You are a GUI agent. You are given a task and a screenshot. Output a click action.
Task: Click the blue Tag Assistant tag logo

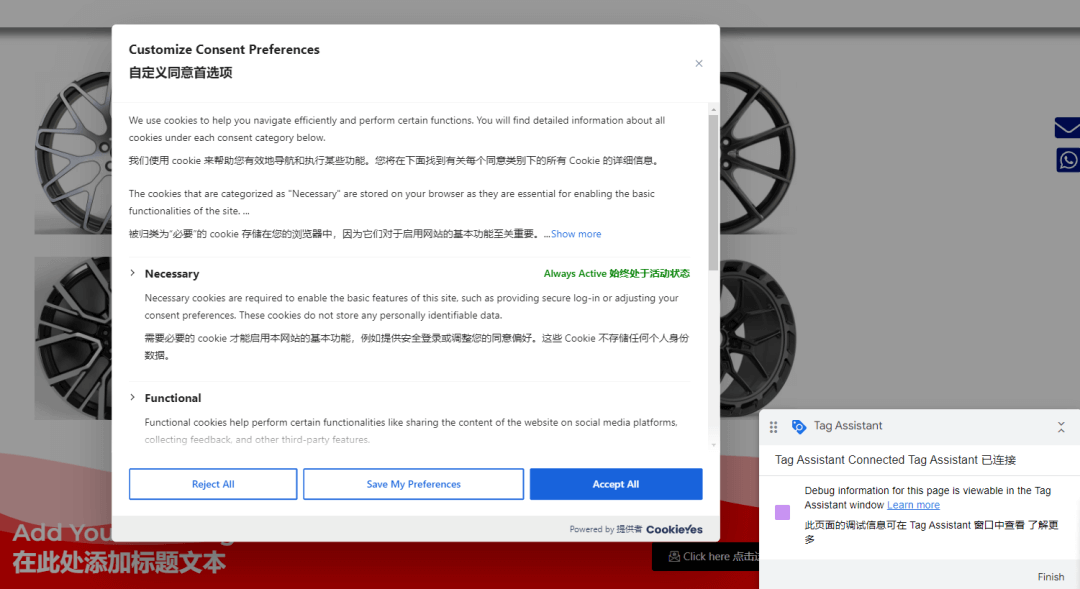[x=798, y=427]
